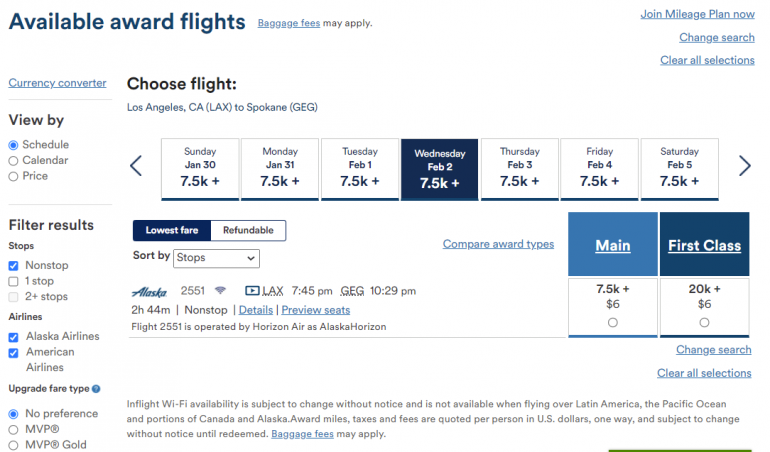The height and width of the screenshot is (452, 770).
Task: Uncheck the American Airlines filter
Action: click(x=14, y=352)
